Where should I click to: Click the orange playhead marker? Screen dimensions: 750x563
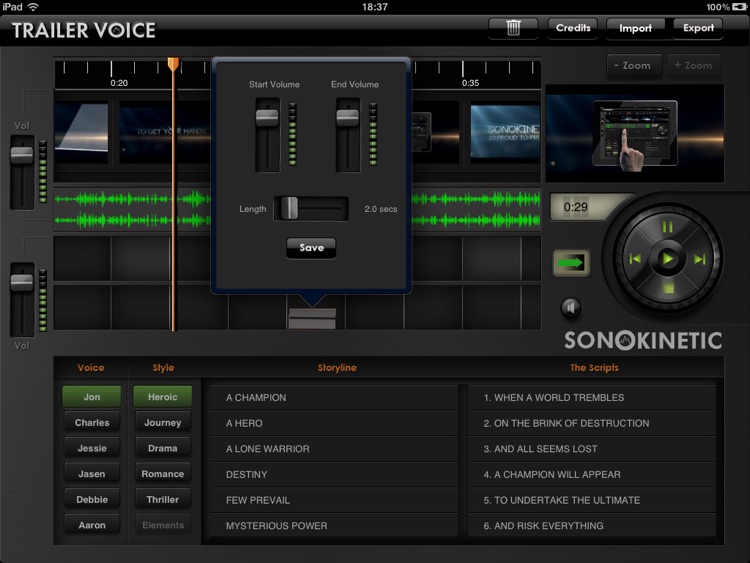pyautogui.click(x=173, y=65)
